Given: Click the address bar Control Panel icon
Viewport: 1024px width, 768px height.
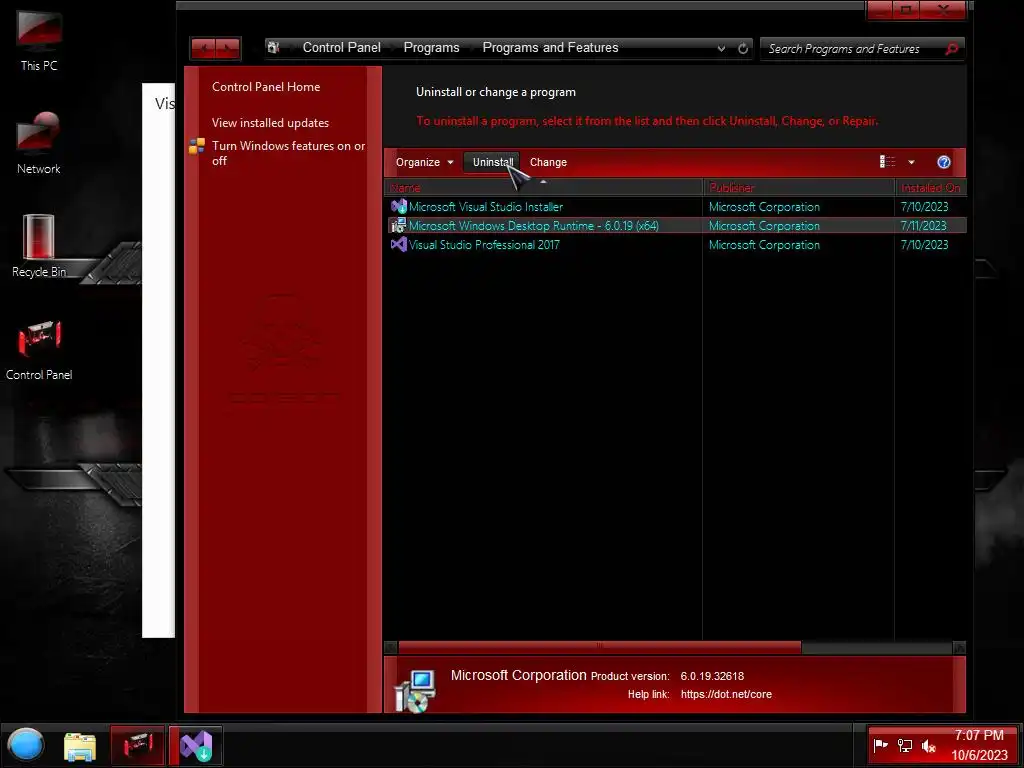Looking at the screenshot, I should click(x=274, y=48).
